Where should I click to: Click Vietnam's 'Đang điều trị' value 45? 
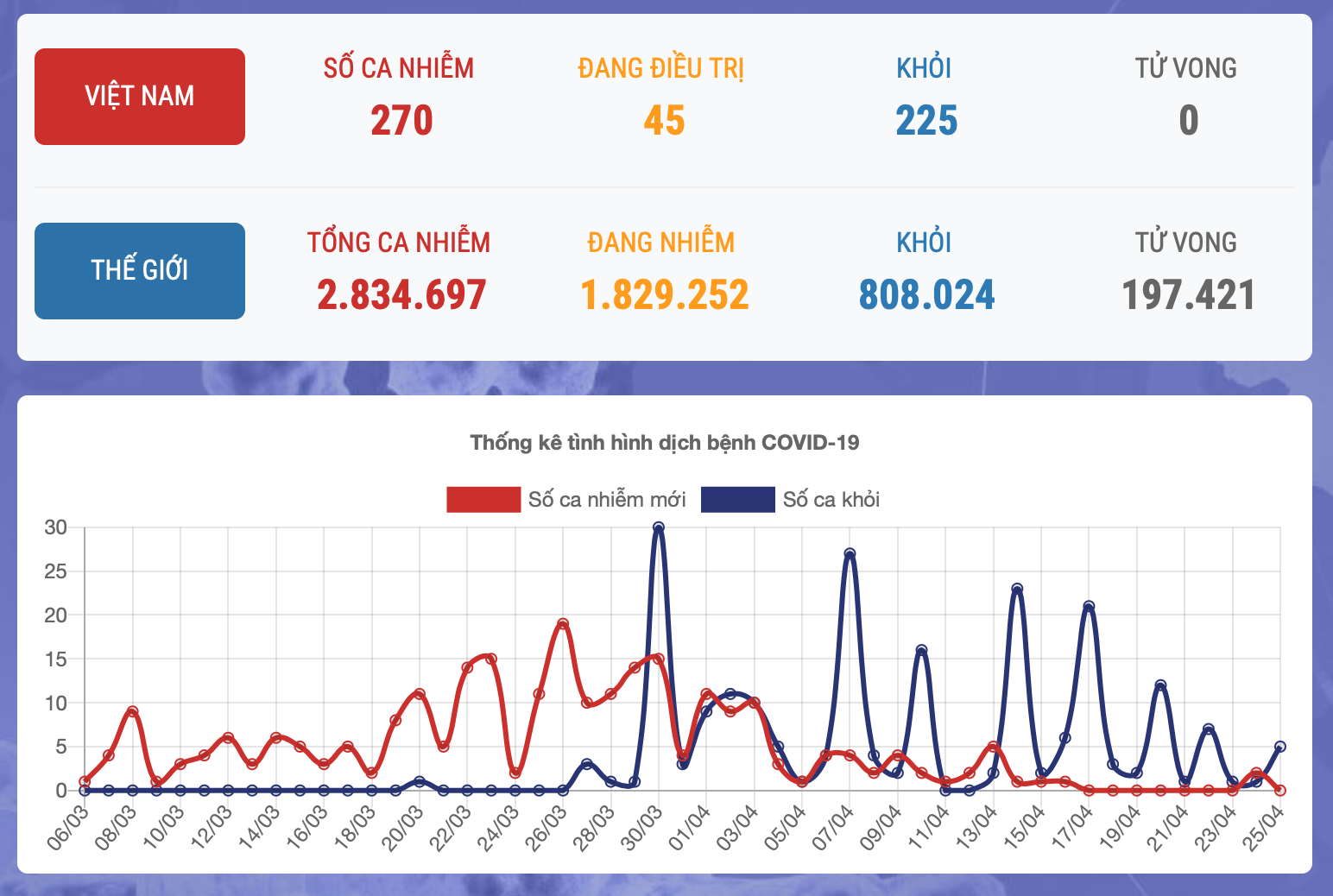664,121
